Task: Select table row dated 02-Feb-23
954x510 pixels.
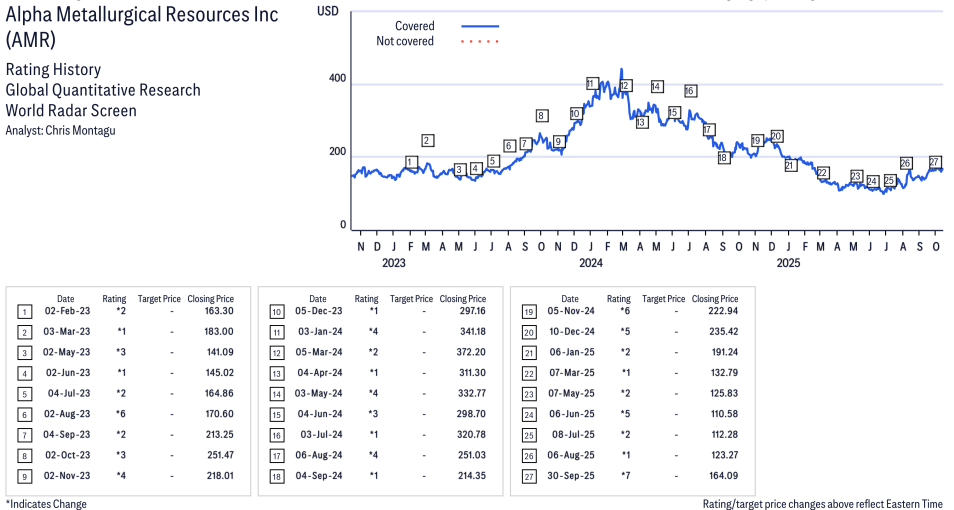Action: click(130, 311)
